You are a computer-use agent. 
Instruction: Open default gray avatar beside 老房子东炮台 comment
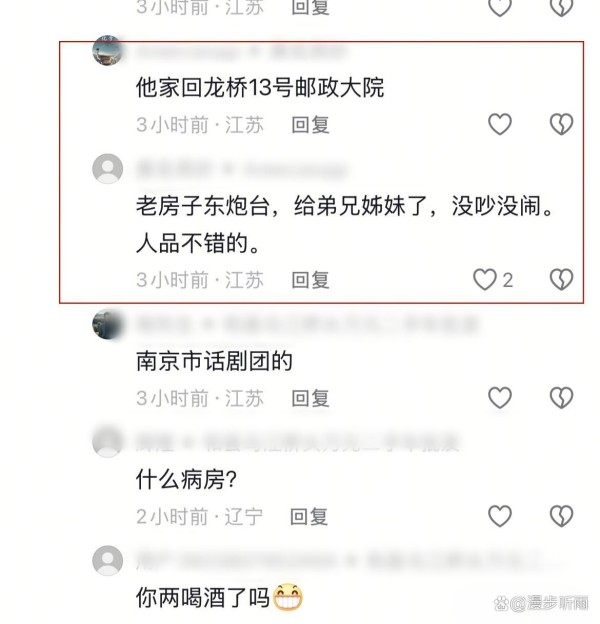tap(107, 169)
